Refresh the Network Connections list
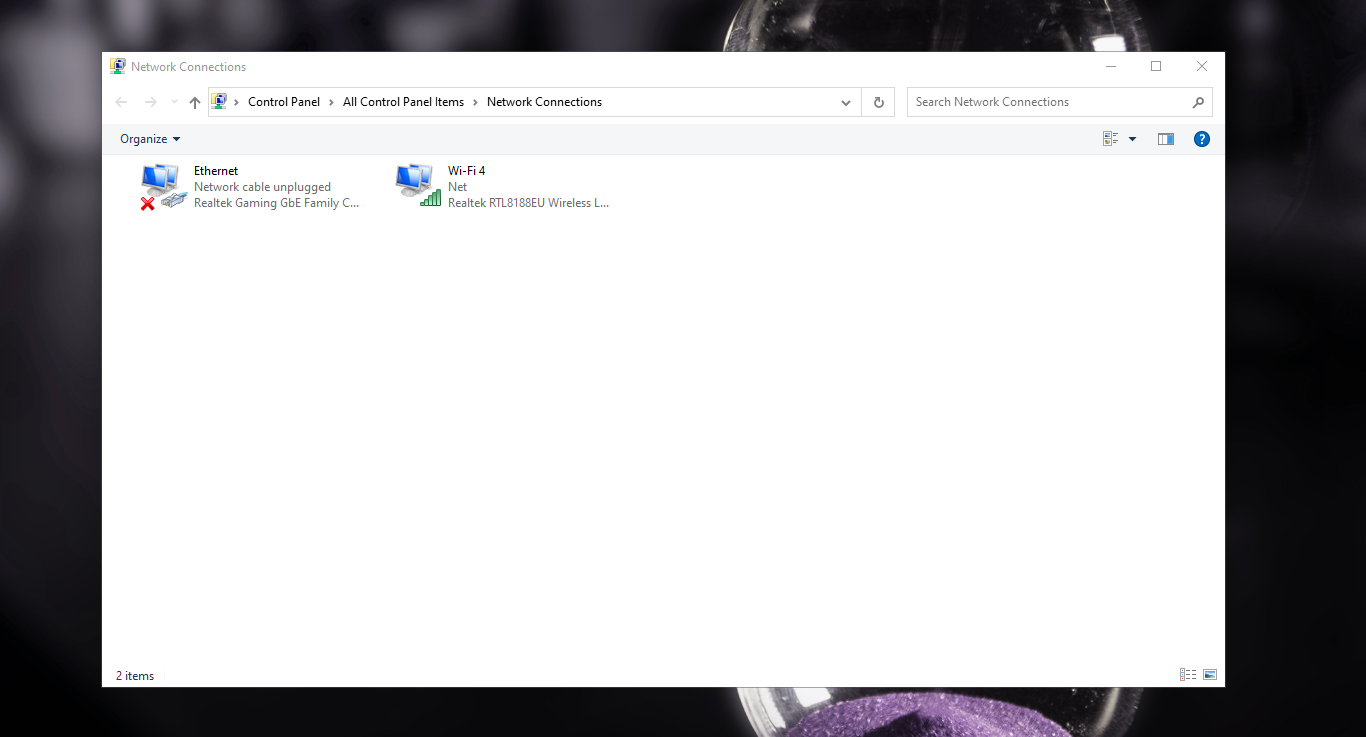The height and width of the screenshot is (737, 1366). [878, 102]
